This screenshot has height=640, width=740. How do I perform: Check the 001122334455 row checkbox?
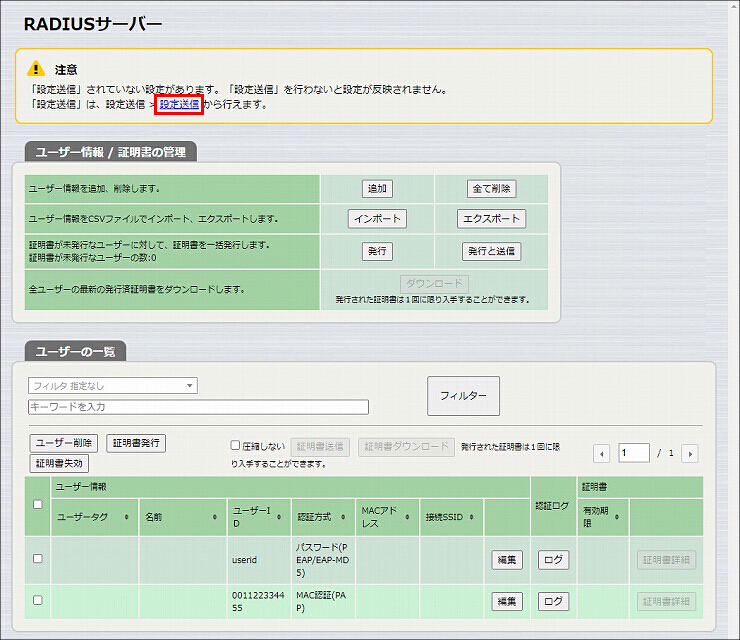point(38,600)
